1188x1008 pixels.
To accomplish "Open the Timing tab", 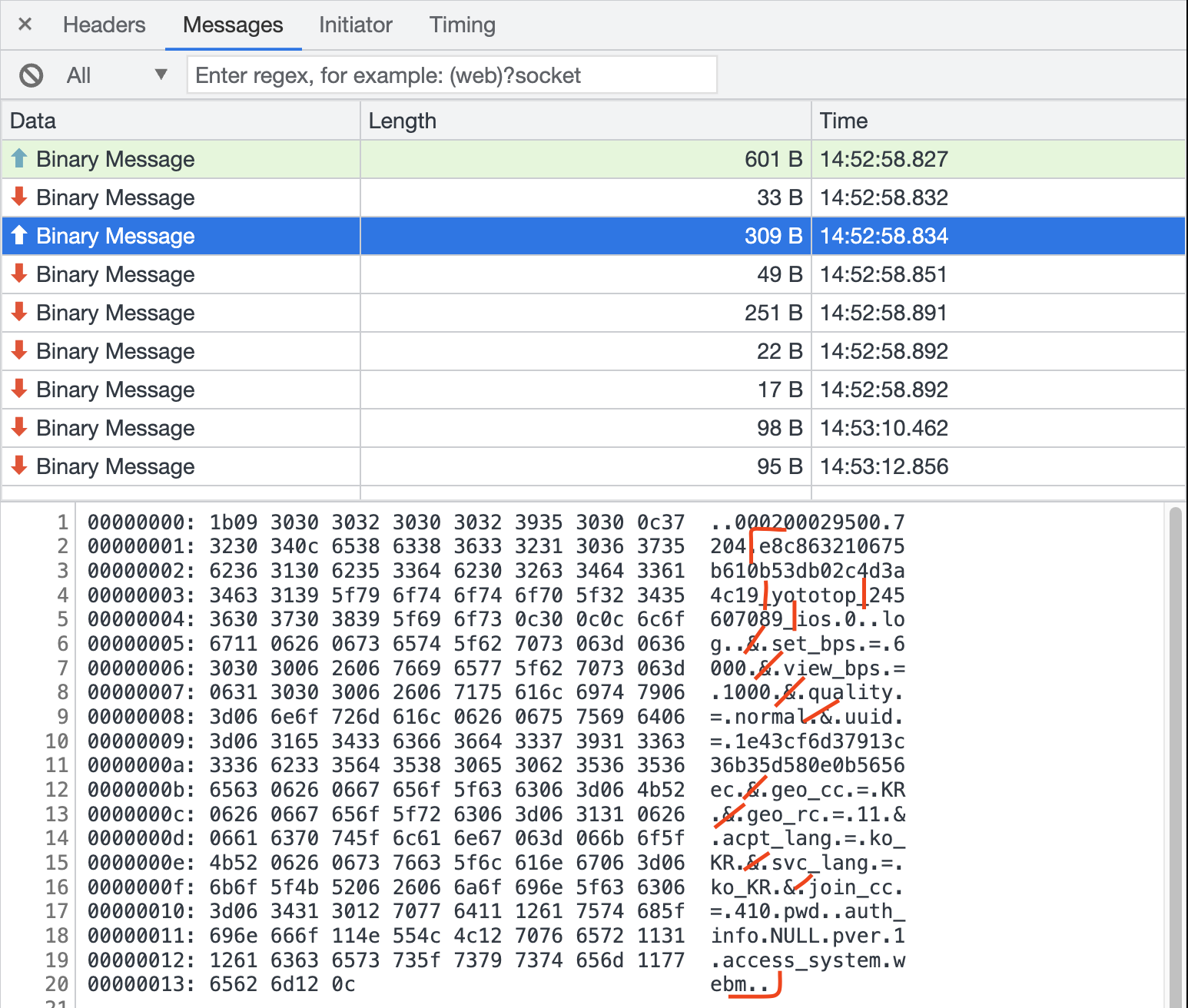I will point(462,25).
